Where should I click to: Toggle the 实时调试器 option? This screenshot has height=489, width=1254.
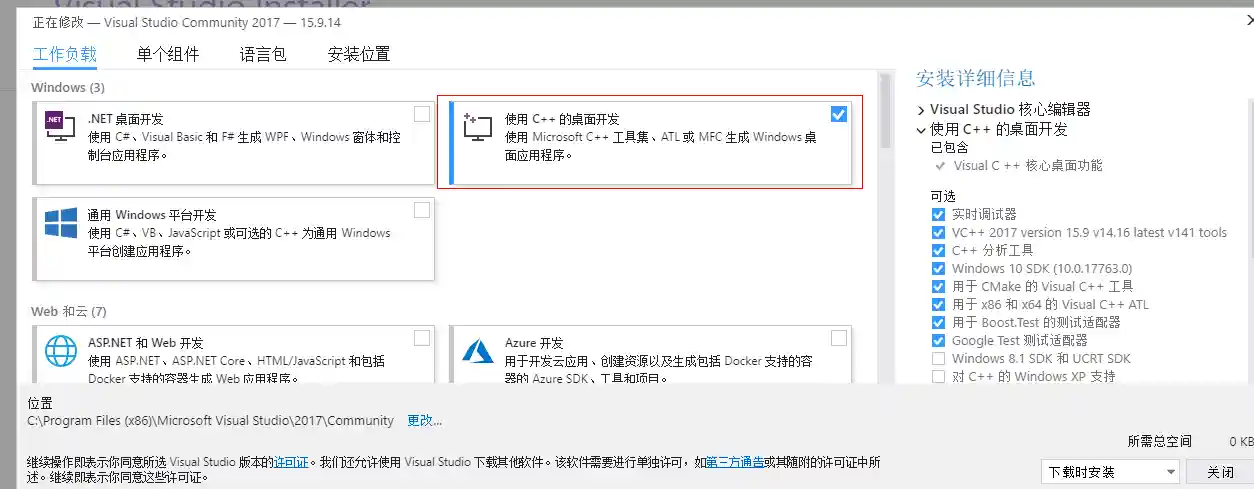click(938, 214)
